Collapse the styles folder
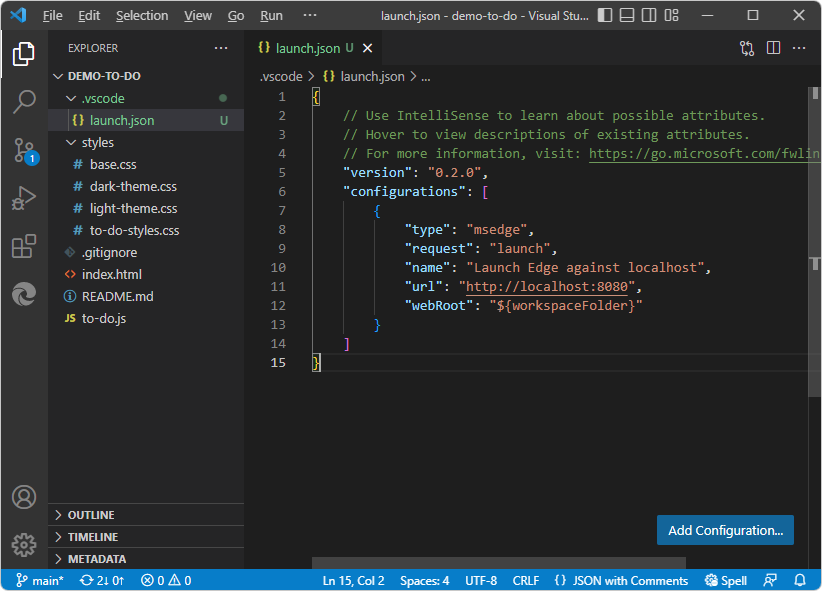Viewport: 822px width, 591px height. (98, 142)
